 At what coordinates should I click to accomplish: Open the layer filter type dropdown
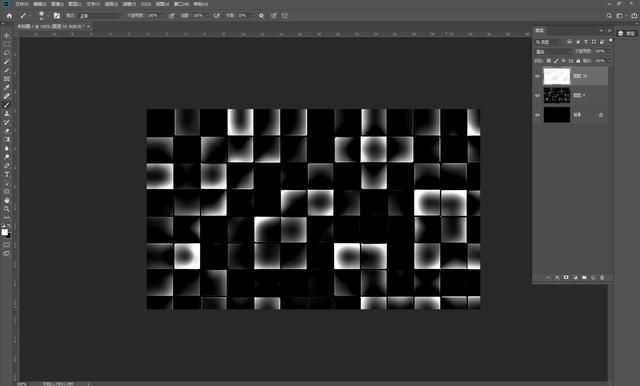point(549,42)
